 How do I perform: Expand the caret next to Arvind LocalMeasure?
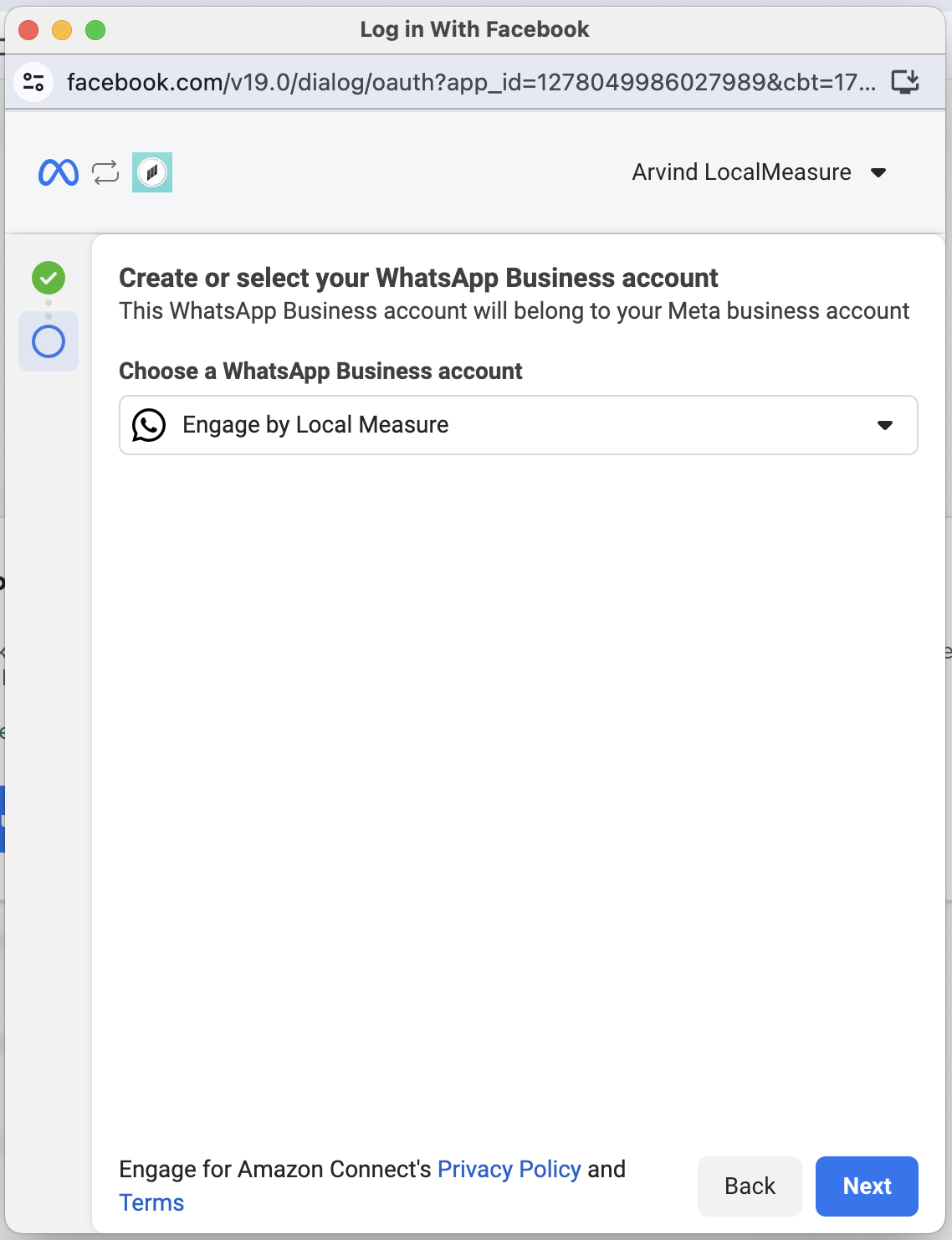pyautogui.click(x=878, y=173)
